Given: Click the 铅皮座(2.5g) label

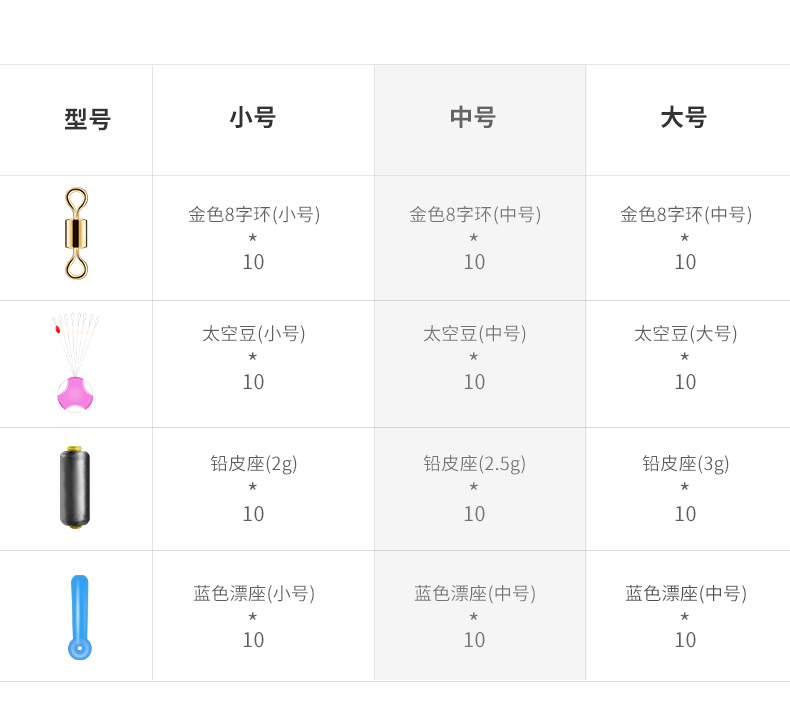Looking at the screenshot, I should (475, 463).
